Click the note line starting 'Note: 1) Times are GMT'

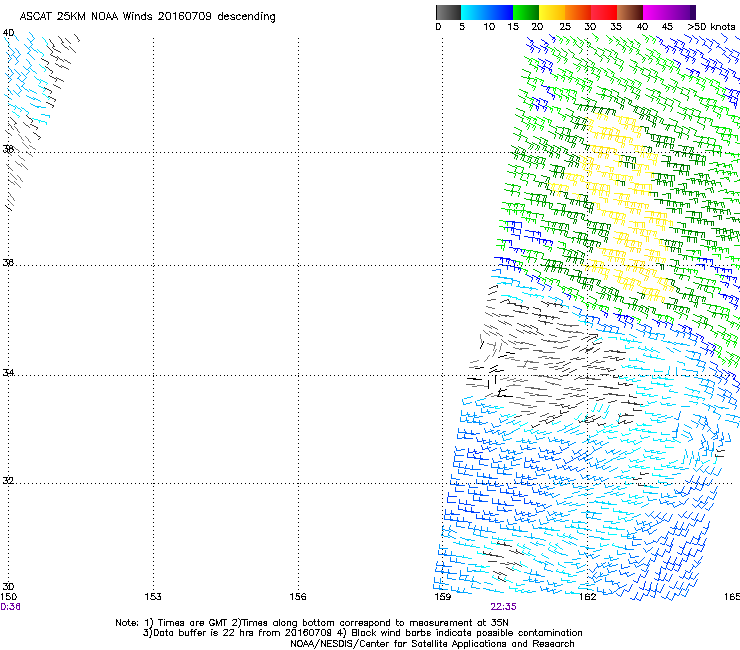click(x=312, y=623)
